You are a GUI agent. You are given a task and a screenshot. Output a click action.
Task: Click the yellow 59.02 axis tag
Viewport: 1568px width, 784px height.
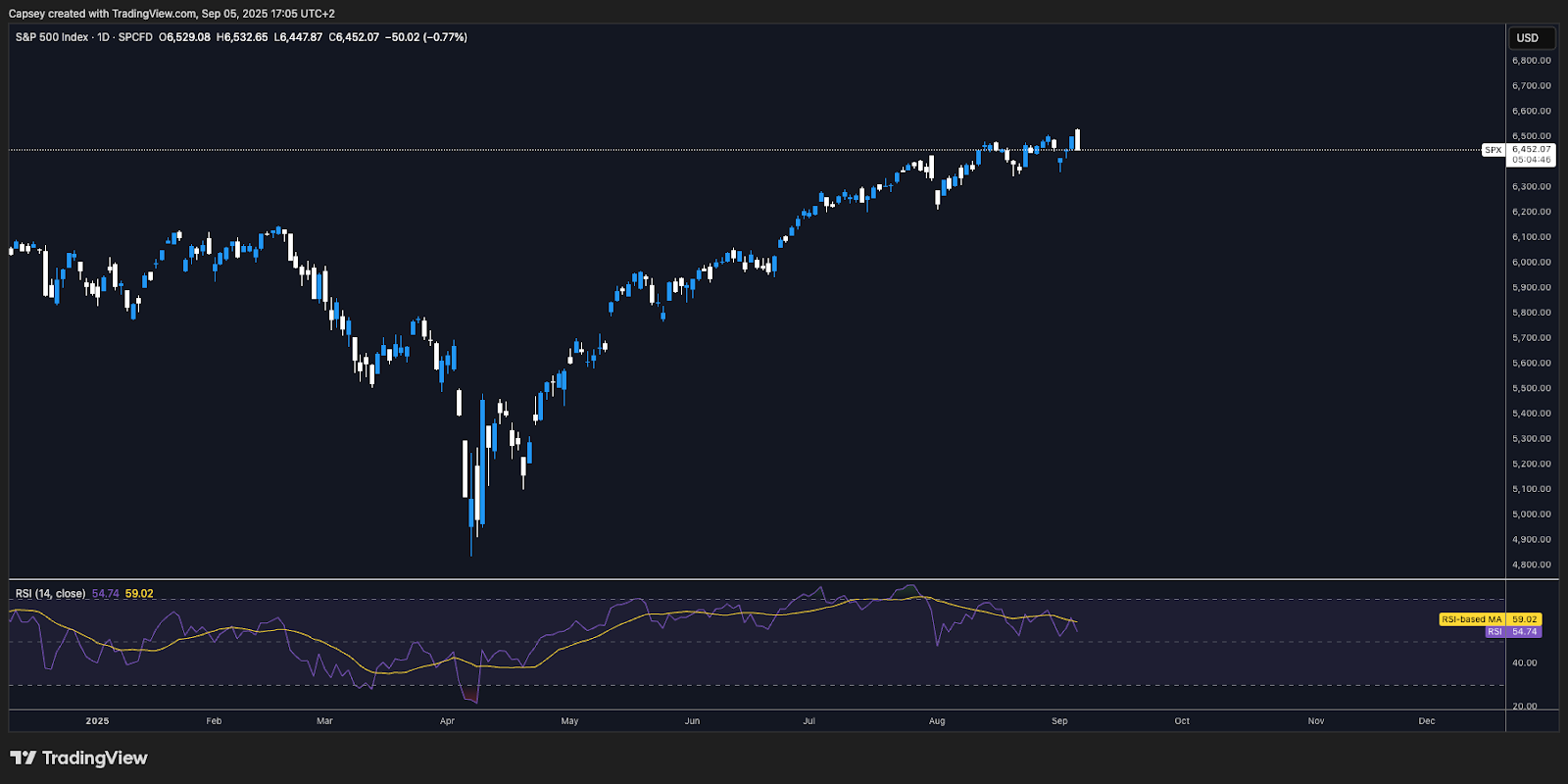[x=1524, y=619]
